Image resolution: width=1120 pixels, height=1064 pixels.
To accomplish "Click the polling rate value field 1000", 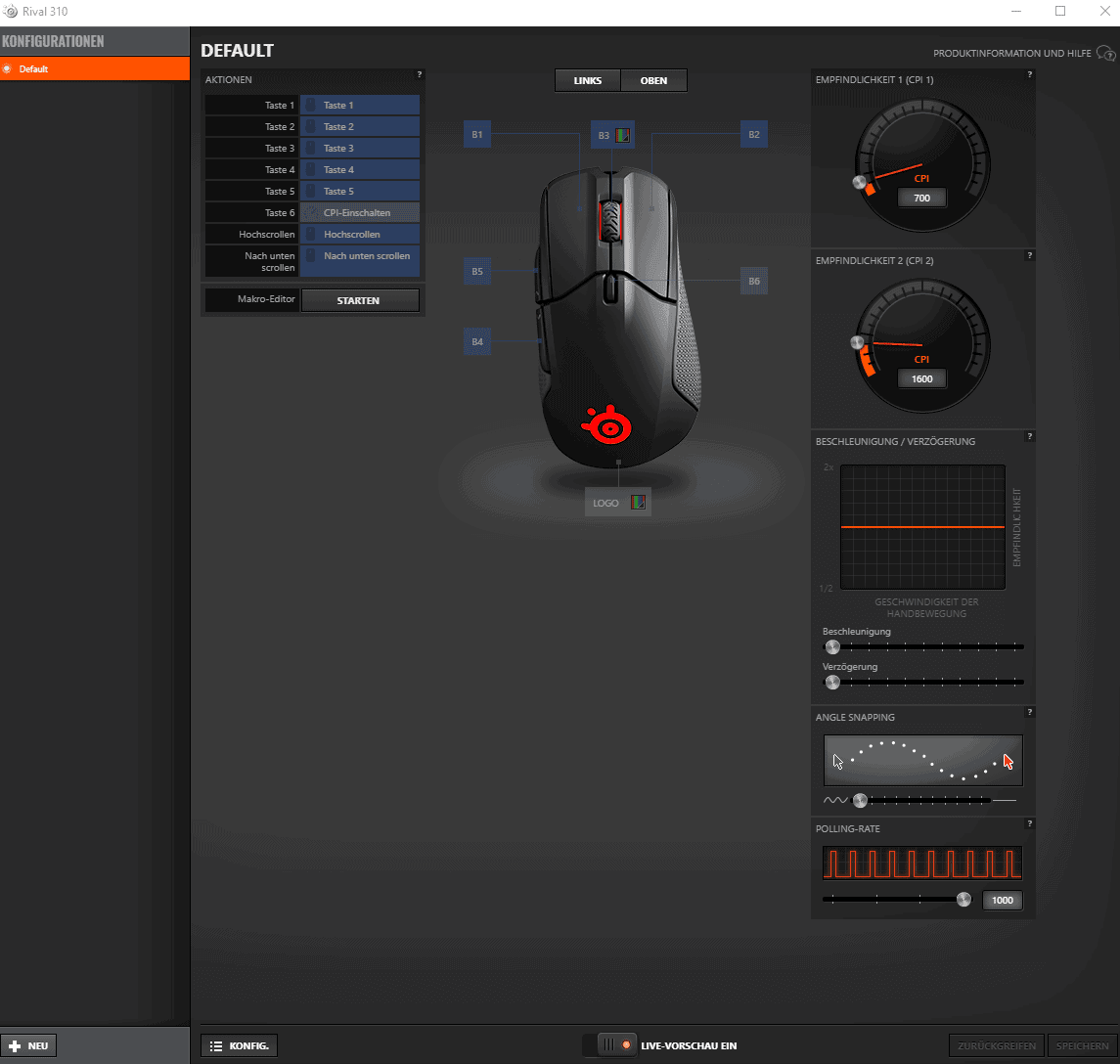I will pos(1003,900).
